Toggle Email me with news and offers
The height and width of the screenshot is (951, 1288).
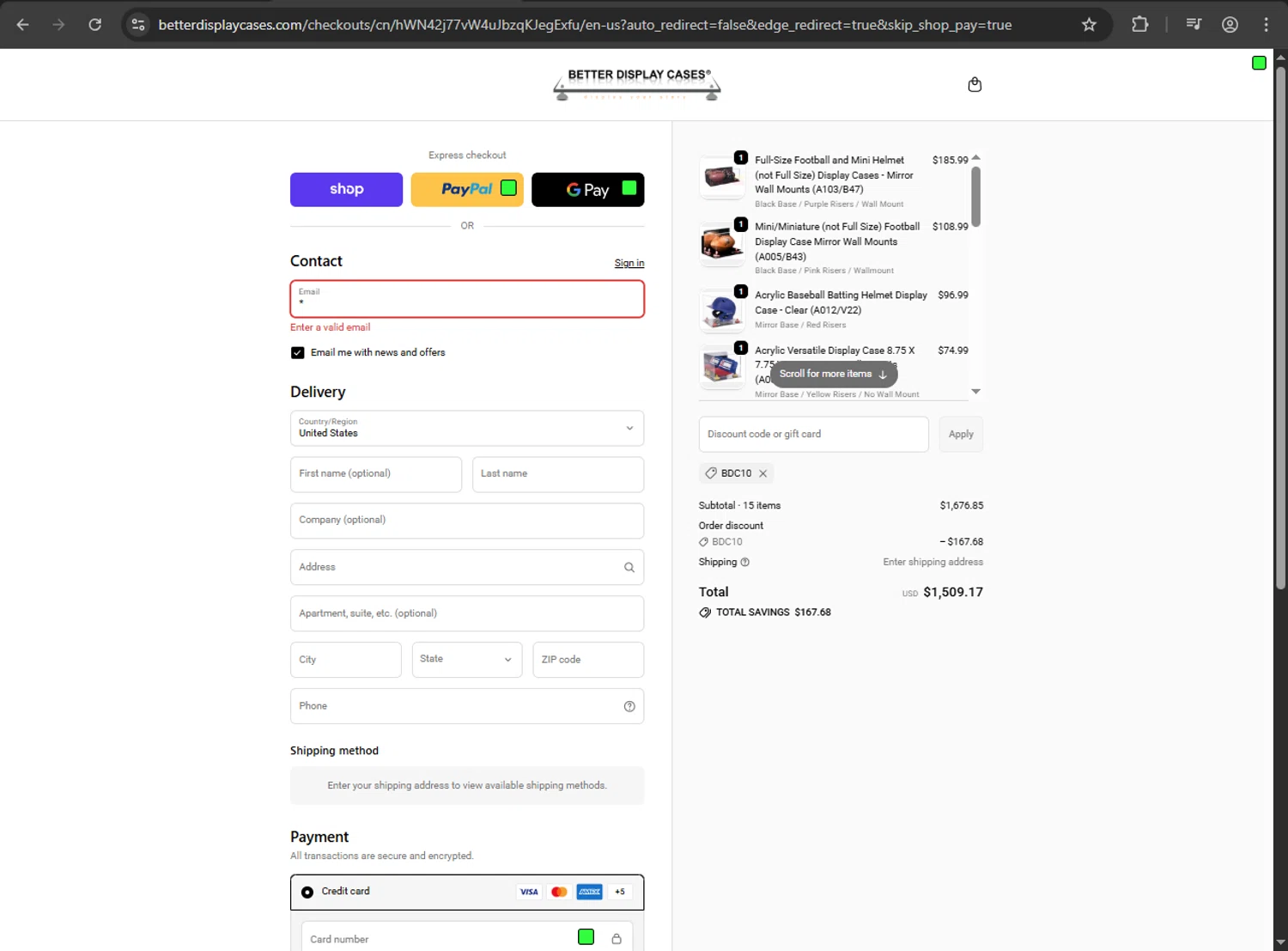pyautogui.click(x=297, y=352)
